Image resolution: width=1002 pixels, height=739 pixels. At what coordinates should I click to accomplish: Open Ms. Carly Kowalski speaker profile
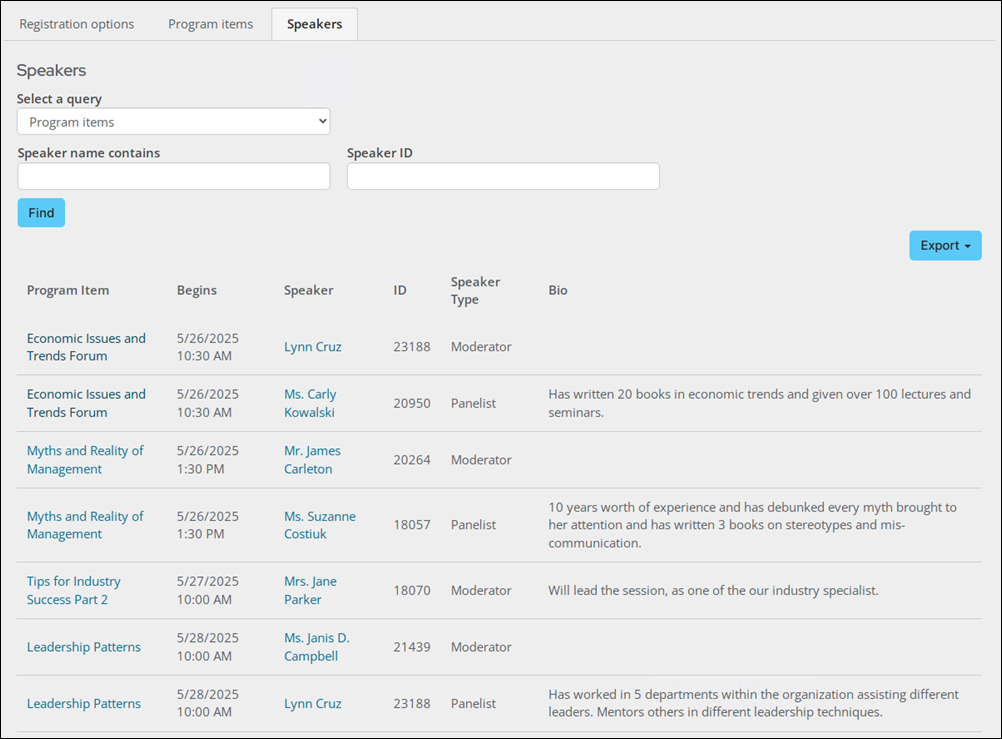pos(310,403)
